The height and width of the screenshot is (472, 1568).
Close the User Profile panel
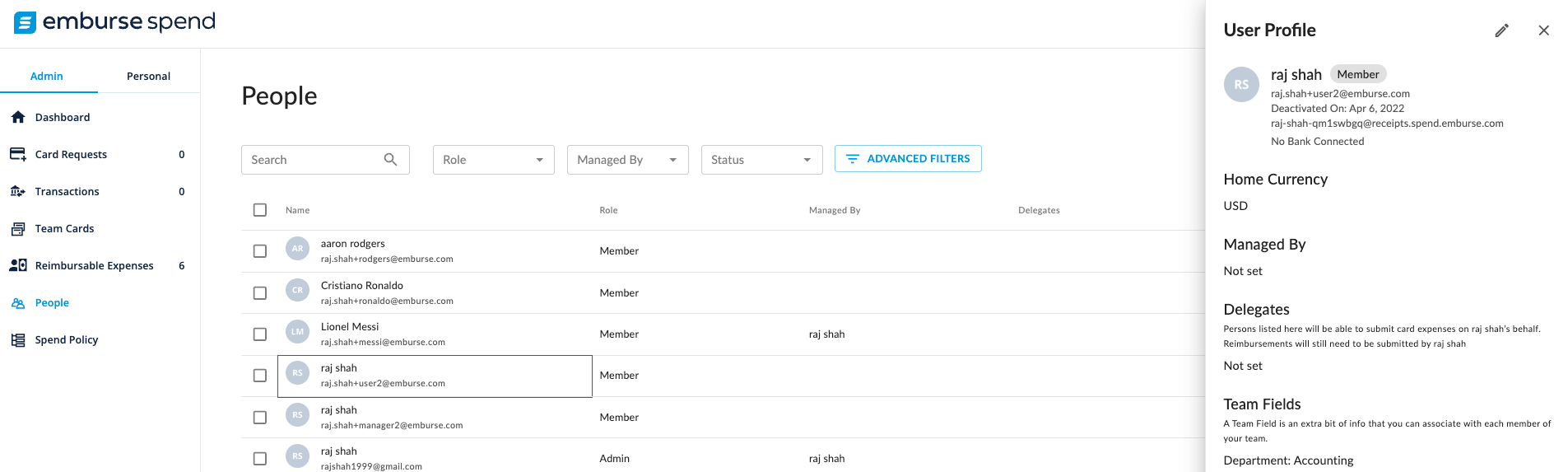pyautogui.click(x=1543, y=30)
